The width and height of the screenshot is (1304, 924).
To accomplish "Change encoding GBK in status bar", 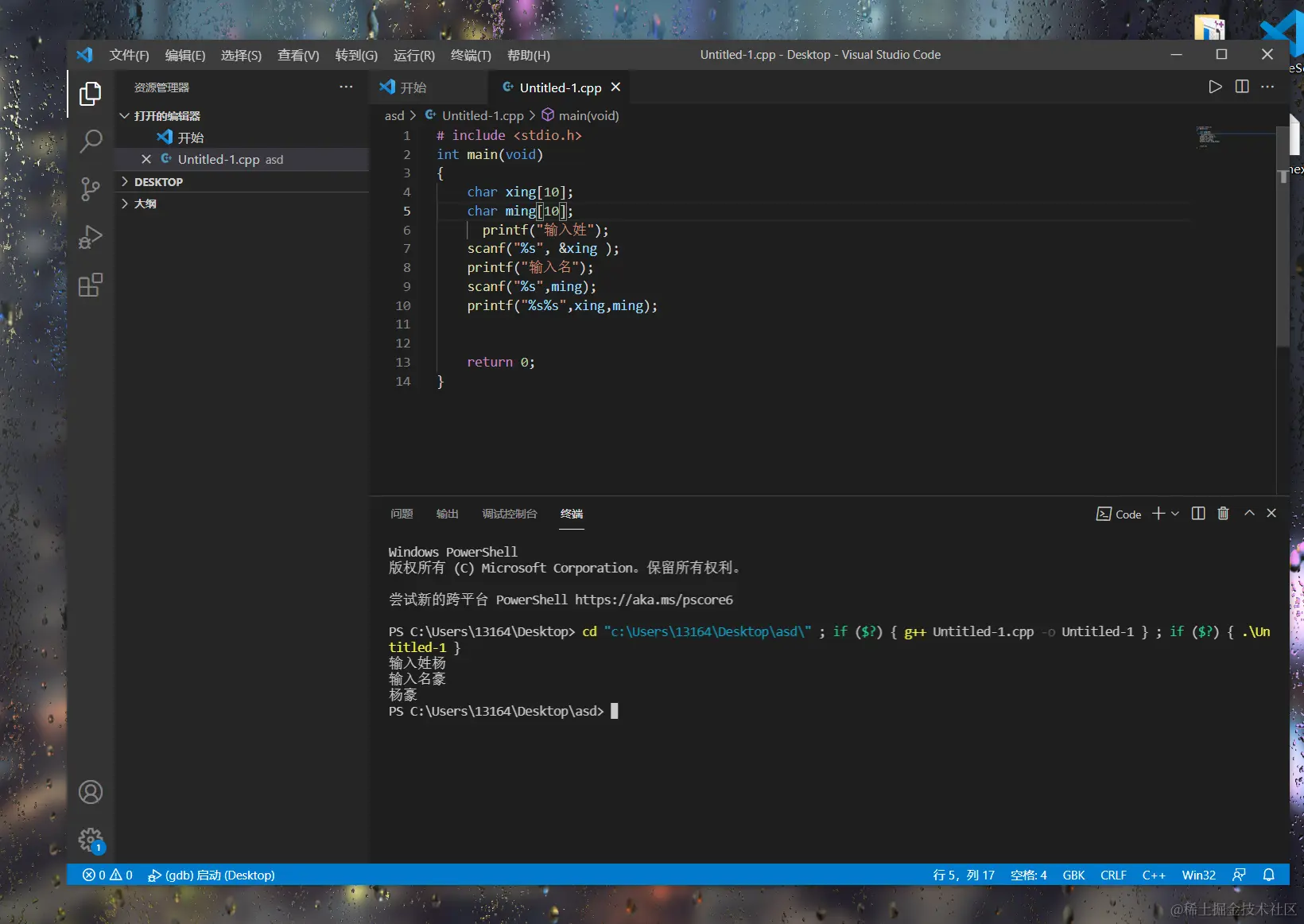I will tap(1073, 875).
